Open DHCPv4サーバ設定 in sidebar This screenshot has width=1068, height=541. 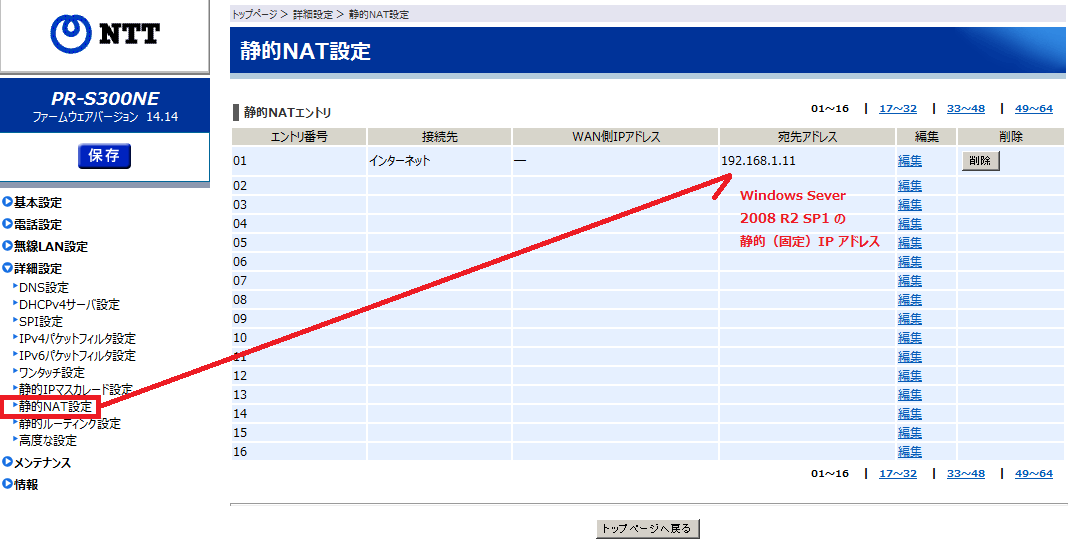point(69,305)
